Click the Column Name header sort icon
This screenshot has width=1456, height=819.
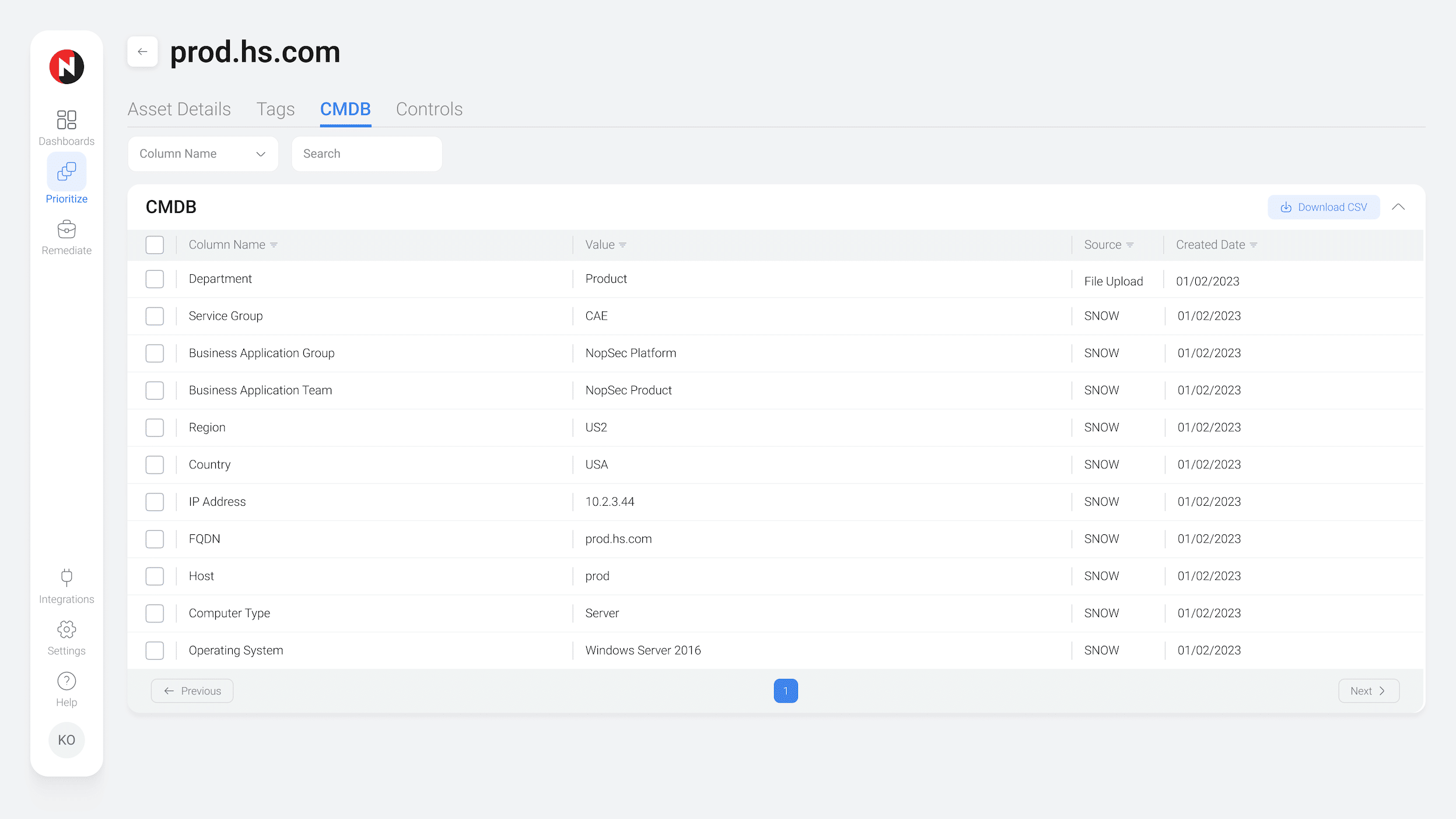[274, 245]
